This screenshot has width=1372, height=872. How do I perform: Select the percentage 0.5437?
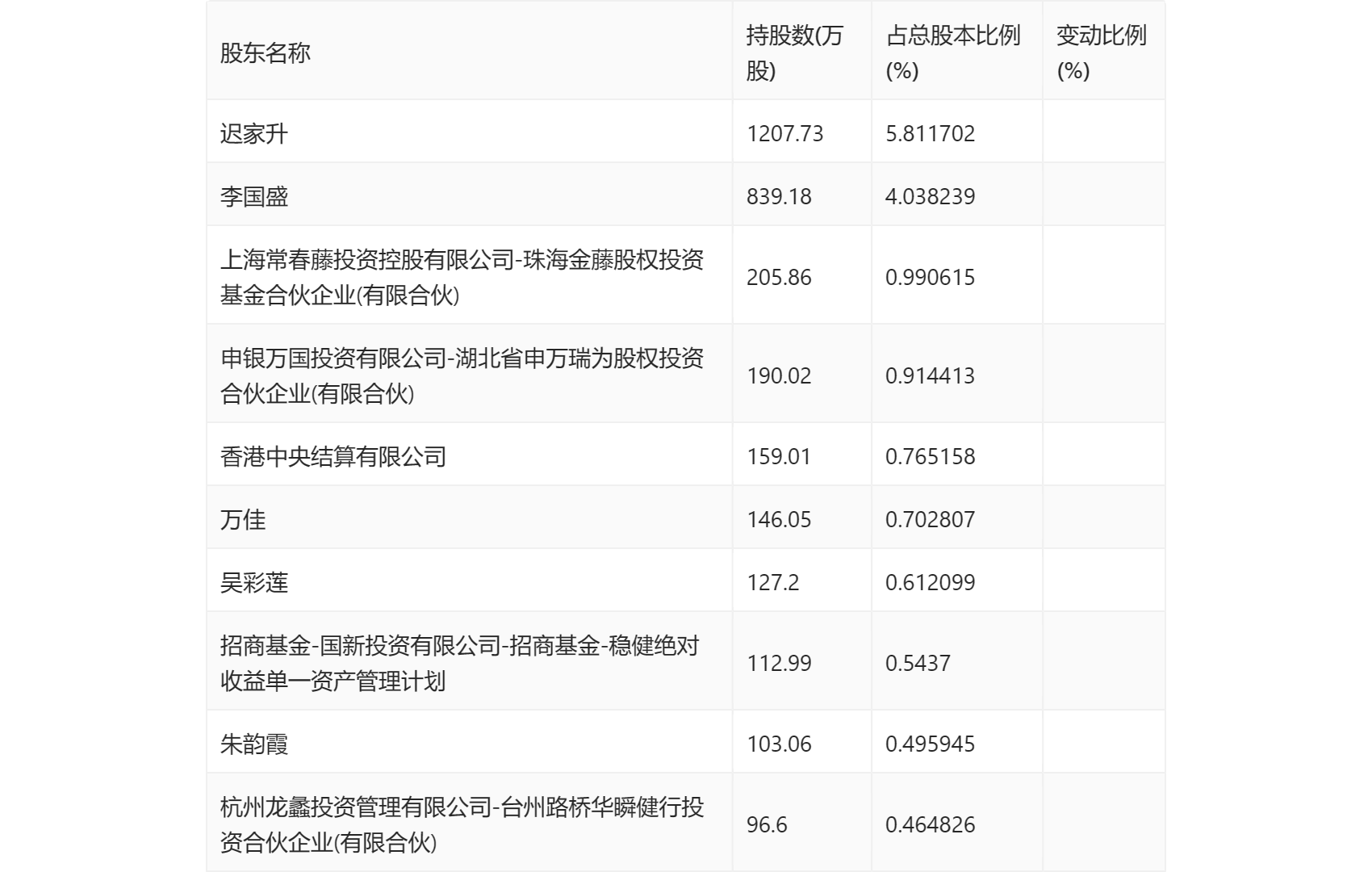(918, 663)
